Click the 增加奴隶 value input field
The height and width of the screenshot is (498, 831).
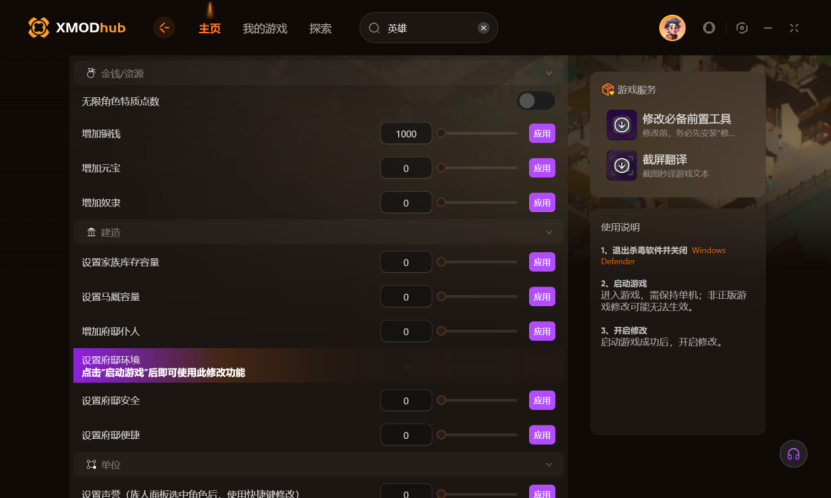[x=406, y=202]
